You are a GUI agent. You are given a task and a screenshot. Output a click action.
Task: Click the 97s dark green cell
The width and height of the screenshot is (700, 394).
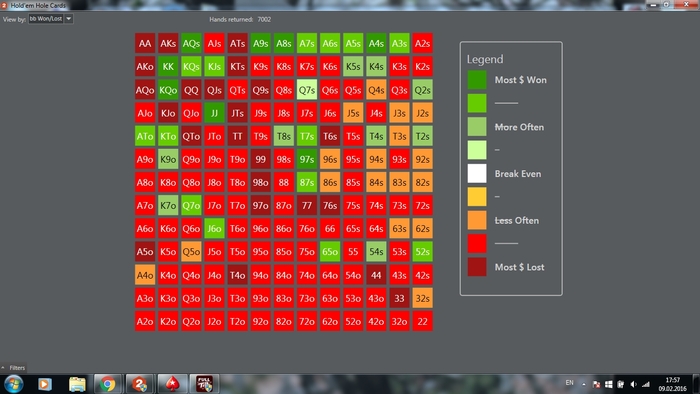(x=307, y=159)
